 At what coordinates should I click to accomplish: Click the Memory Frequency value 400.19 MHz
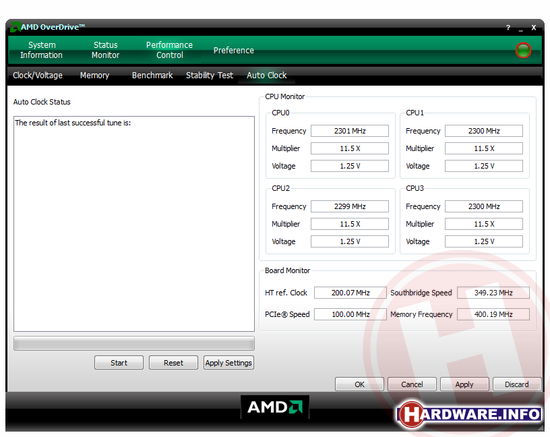494,315
